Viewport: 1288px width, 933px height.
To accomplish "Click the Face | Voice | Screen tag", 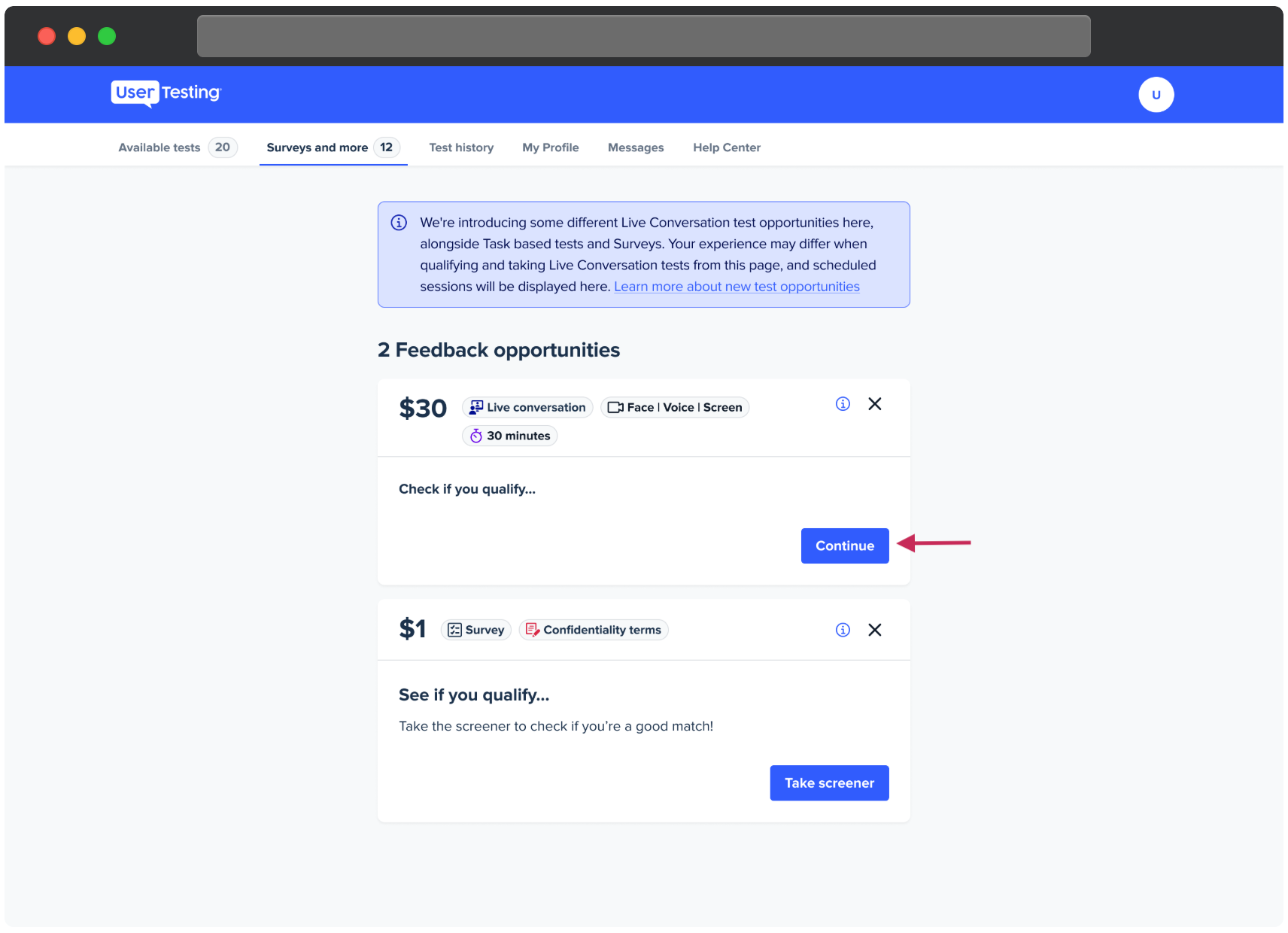I will (675, 407).
